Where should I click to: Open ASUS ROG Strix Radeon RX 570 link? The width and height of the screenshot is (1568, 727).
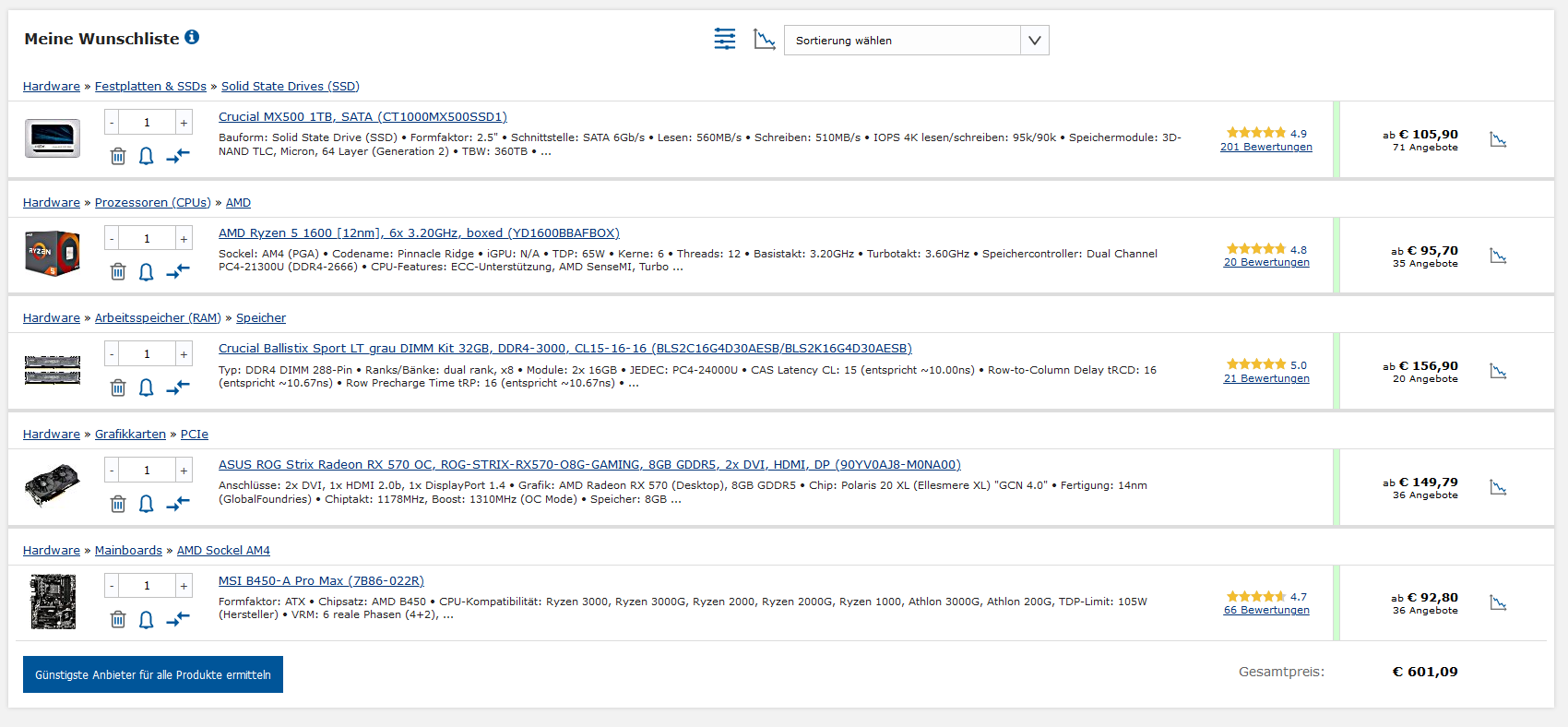[x=589, y=465]
